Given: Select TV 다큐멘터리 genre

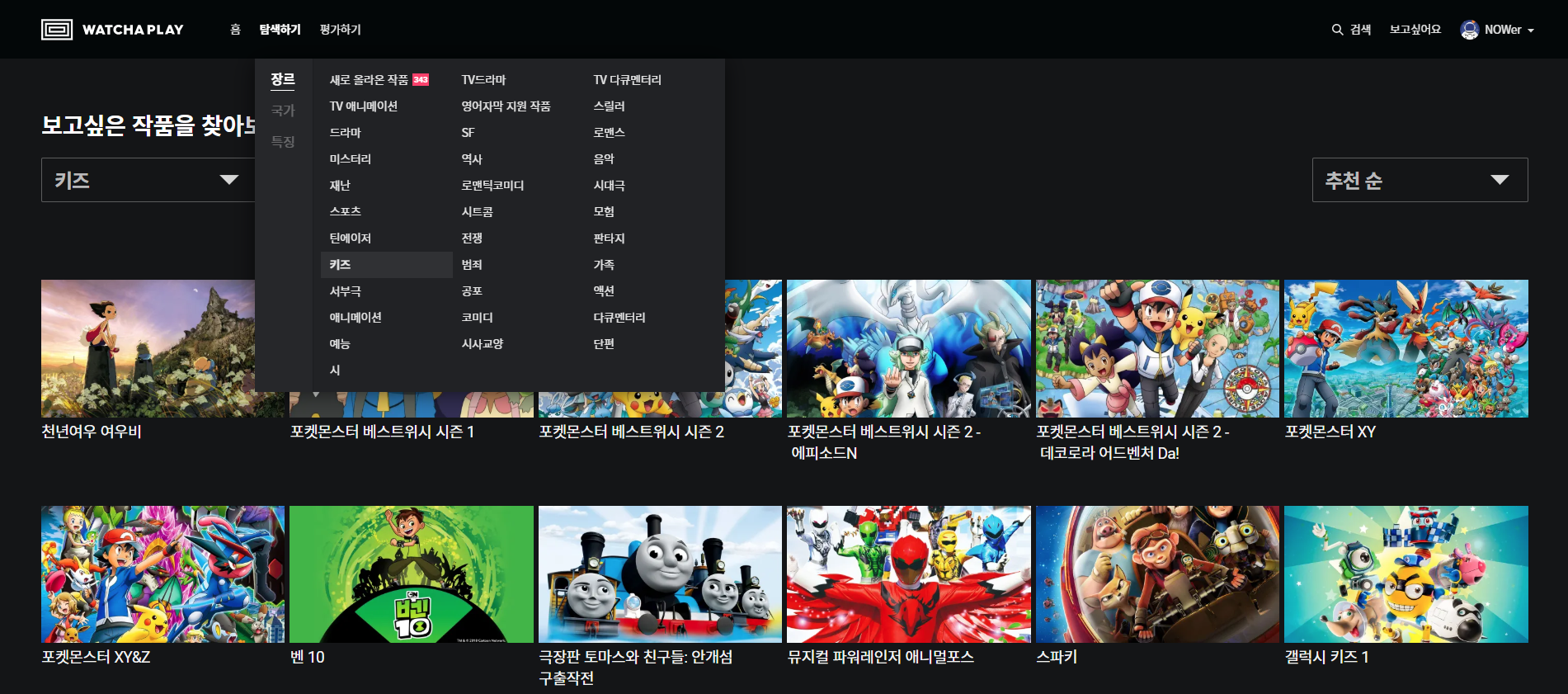Looking at the screenshot, I should click(627, 80).
